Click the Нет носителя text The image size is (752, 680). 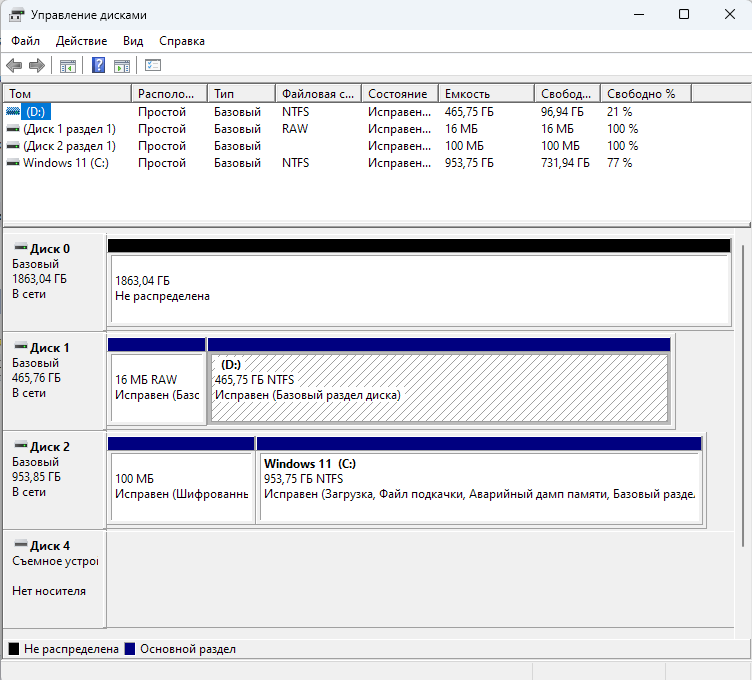(x=49, y=591)
